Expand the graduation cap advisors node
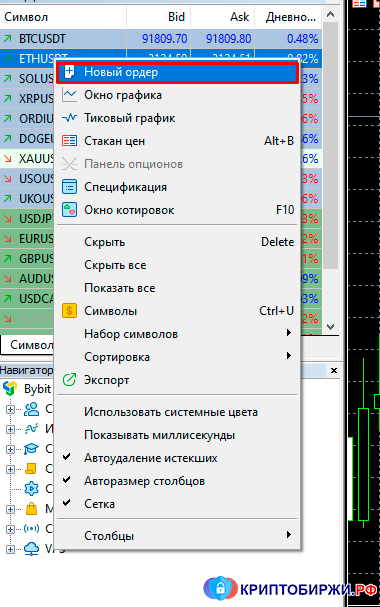The width and height of the screenshot is (380, 607). point(10,449)
